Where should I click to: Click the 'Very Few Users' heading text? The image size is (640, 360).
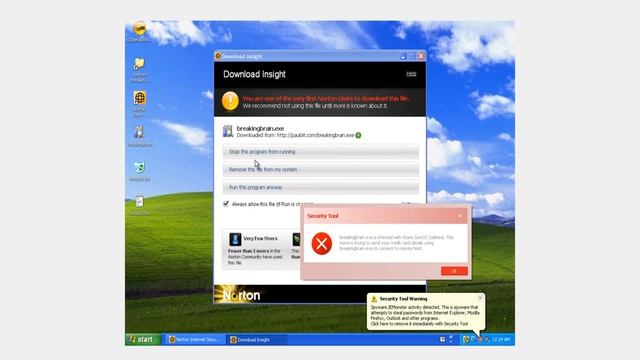pos(260,238)
